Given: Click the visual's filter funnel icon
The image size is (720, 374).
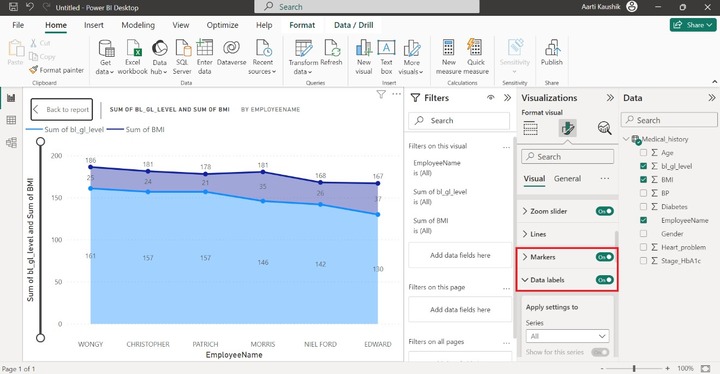Looking at the screenshot, I should (x=381, y=94).
